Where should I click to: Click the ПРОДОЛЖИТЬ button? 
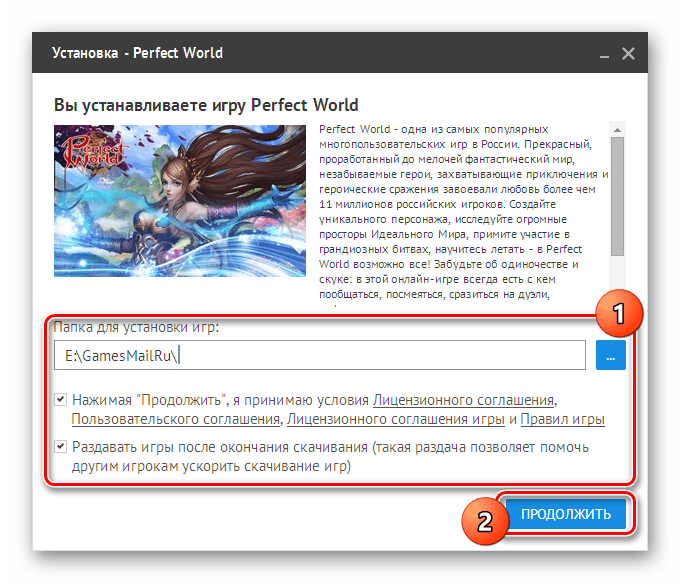pyautogui.click(x=566, y=514)
